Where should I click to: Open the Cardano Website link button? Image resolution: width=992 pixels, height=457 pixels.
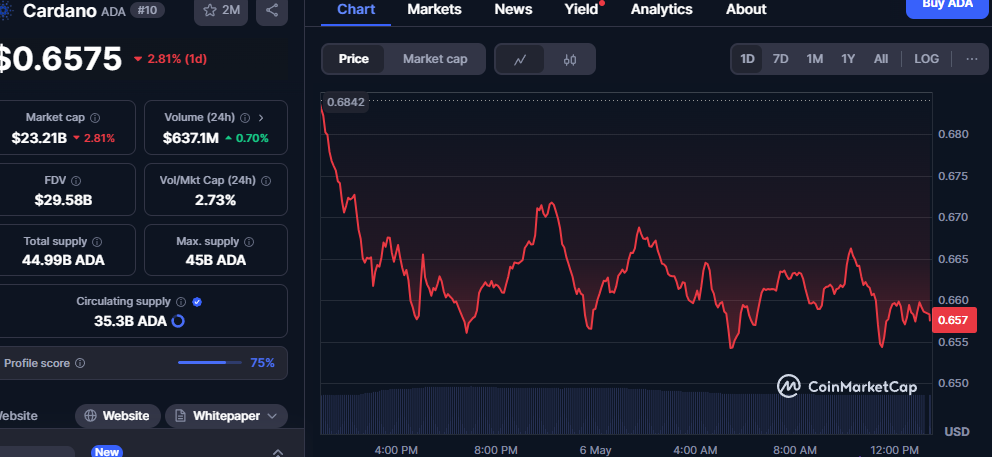click(x=118, y=416)
